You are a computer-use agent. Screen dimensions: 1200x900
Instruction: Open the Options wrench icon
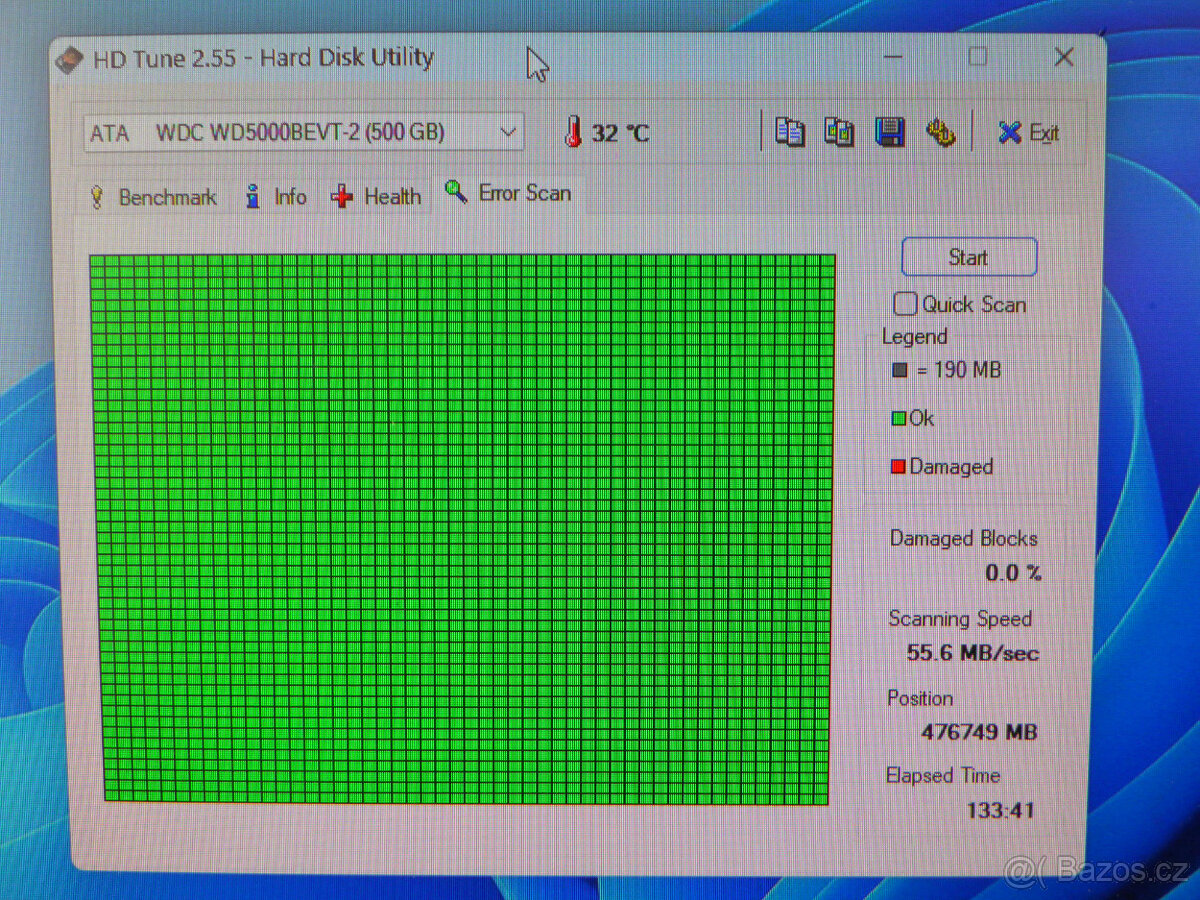[x=941, y=131]
